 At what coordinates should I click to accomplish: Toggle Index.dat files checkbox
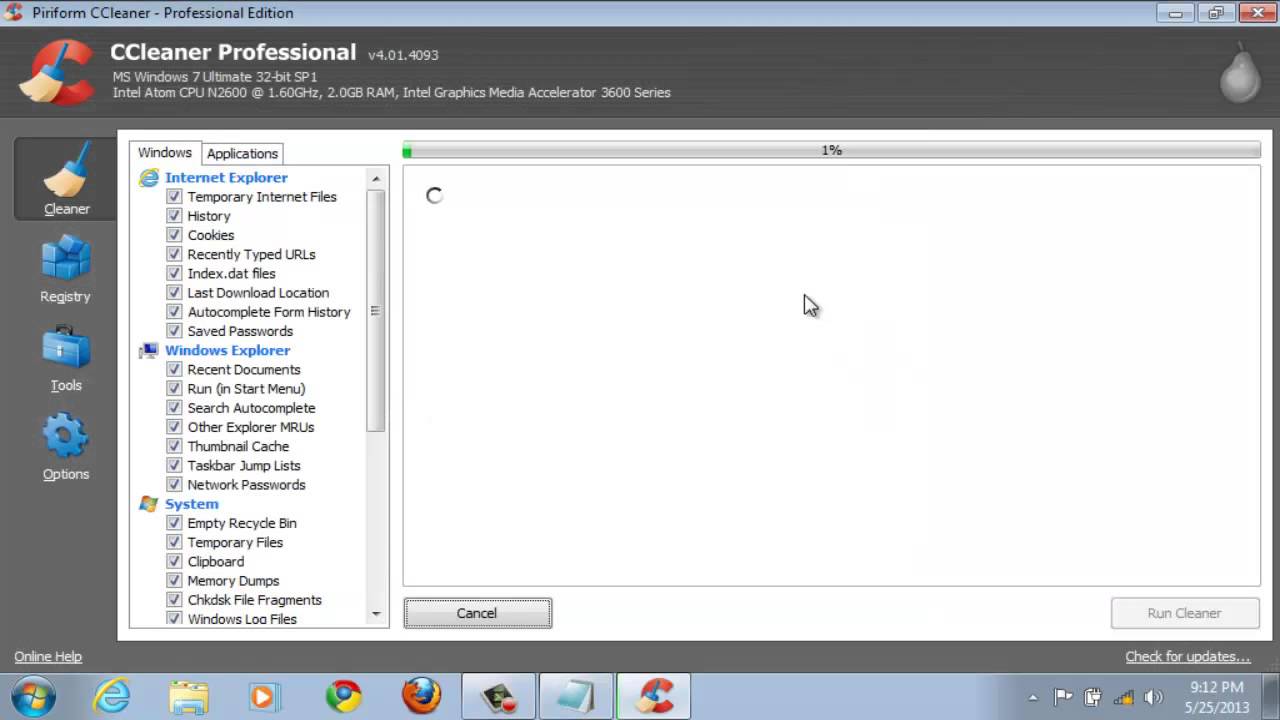click(174, 273)
